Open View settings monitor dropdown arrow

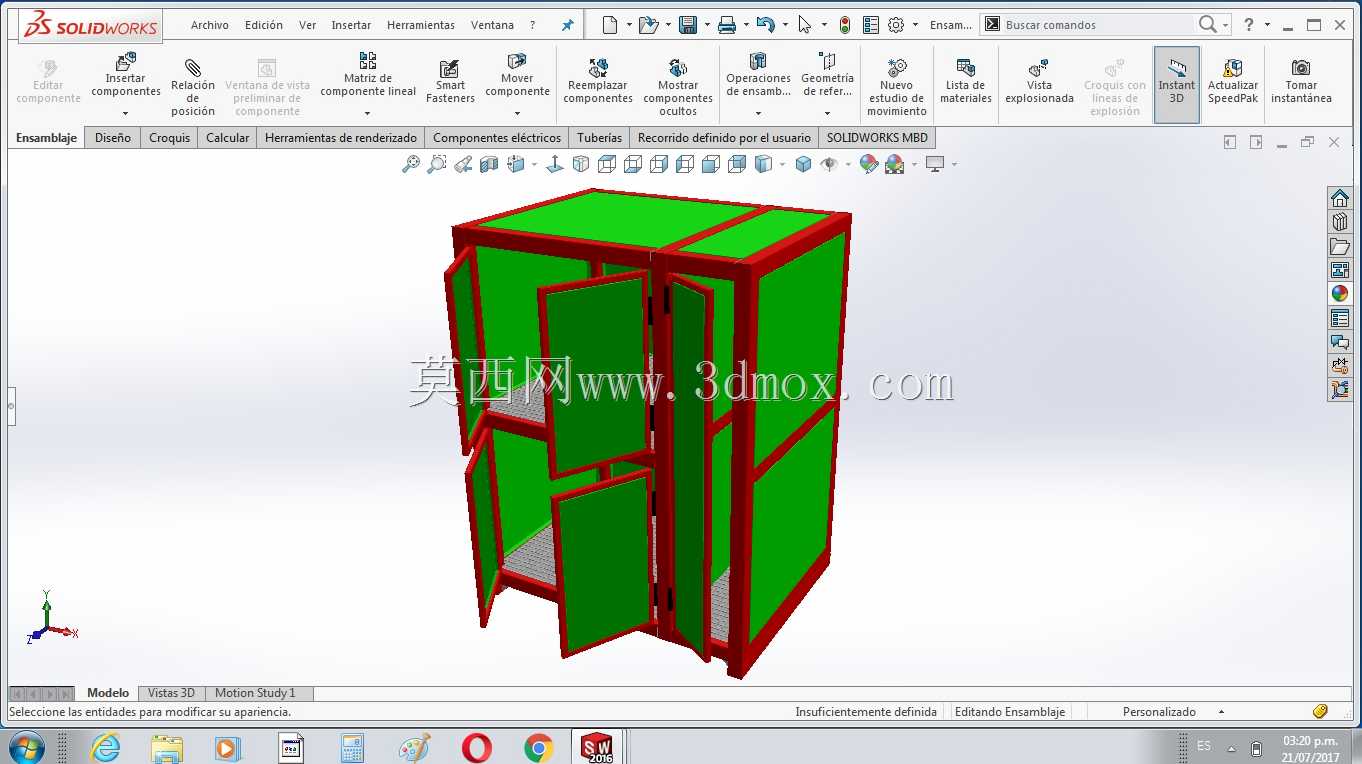pyautogui.click(x=954, y=164)
